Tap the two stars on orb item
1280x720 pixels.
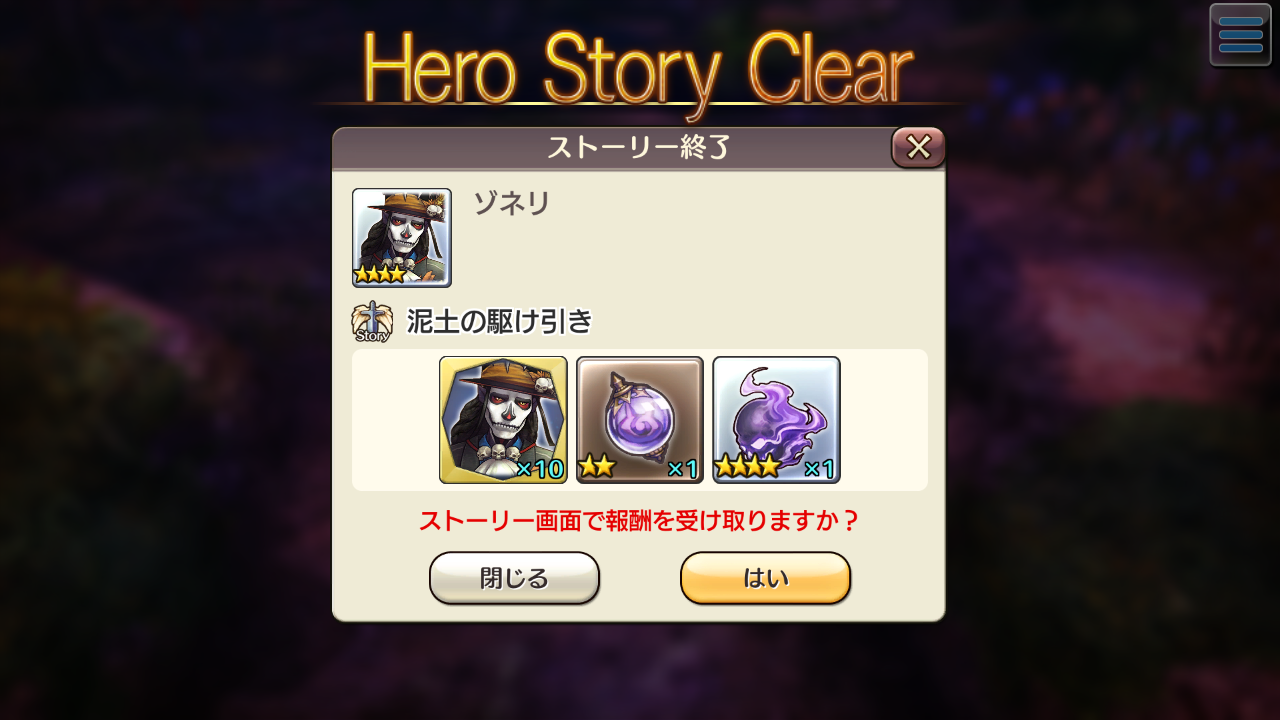point(597,466)
